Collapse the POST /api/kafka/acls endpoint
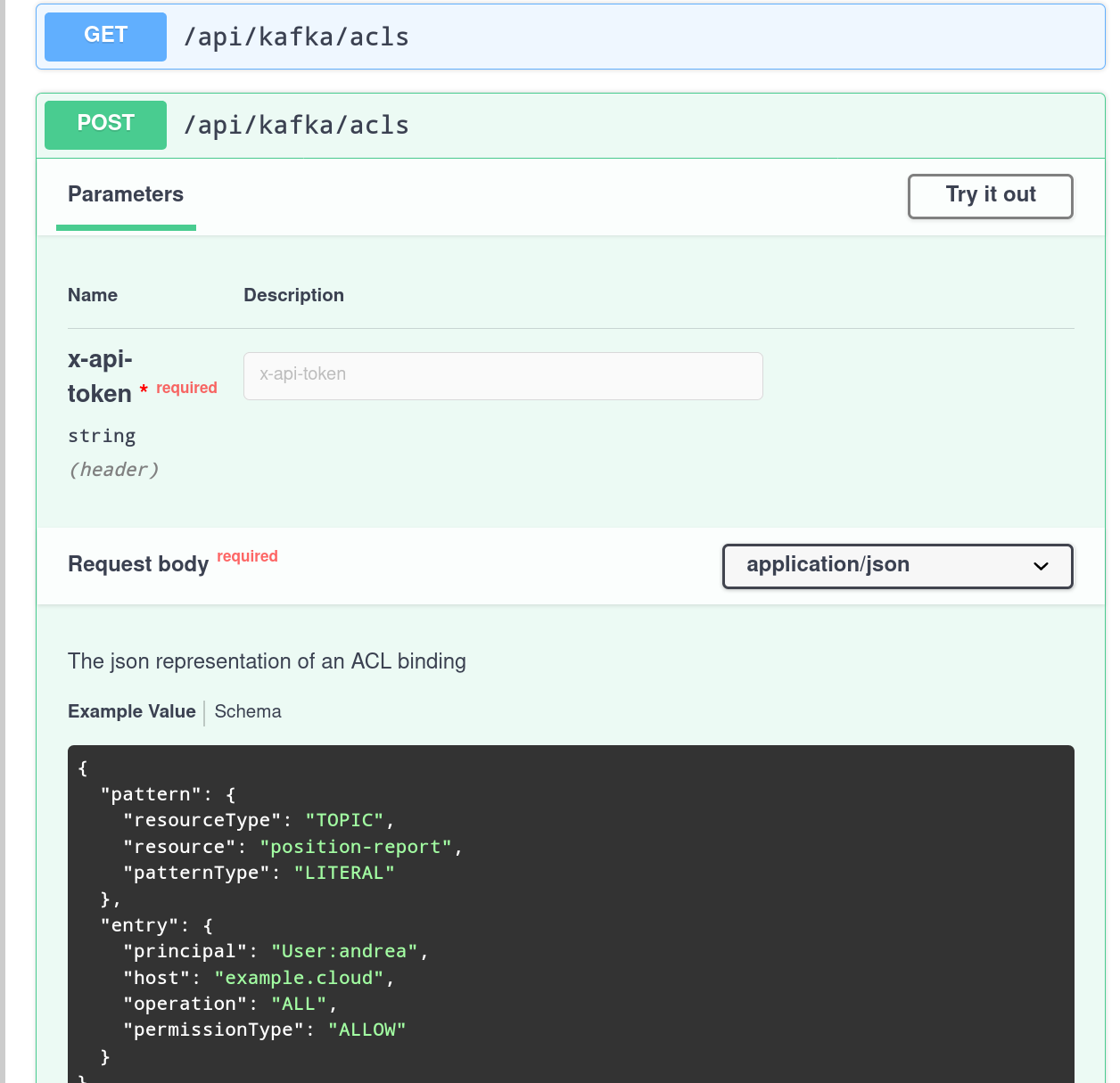Image resolution: width=1120 pixels, height=1083 pixels. click(571, 125)
